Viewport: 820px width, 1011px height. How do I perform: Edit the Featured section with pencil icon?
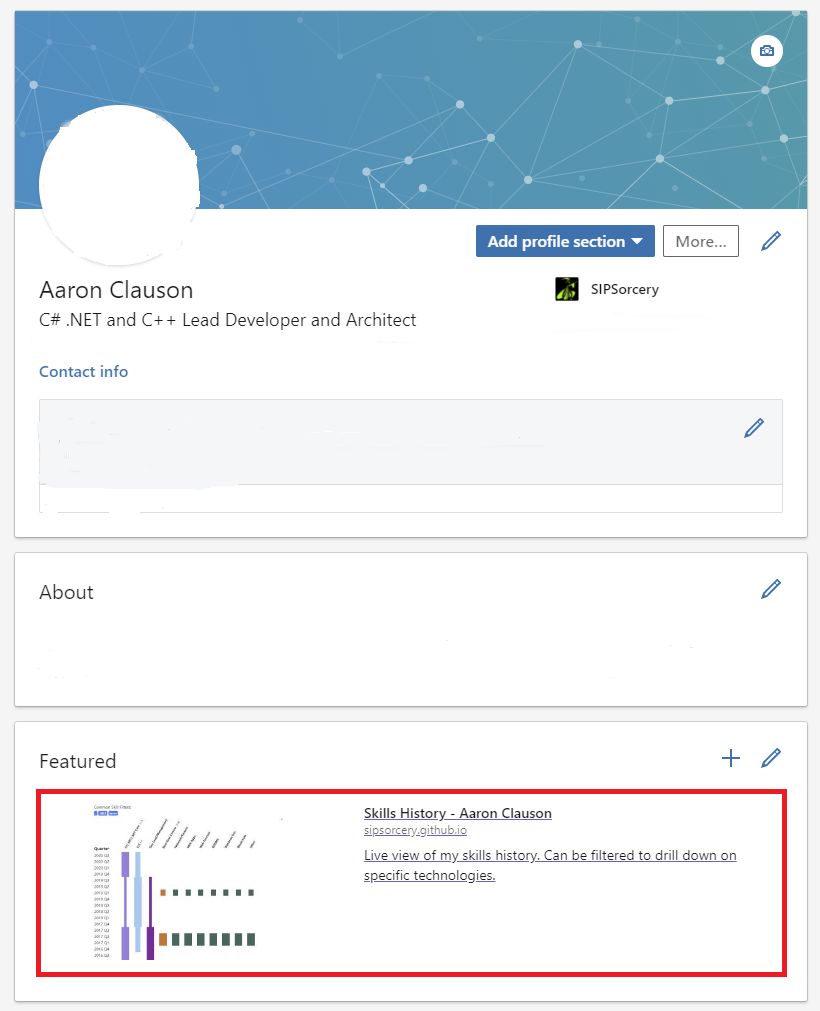(x=771, y=758)
